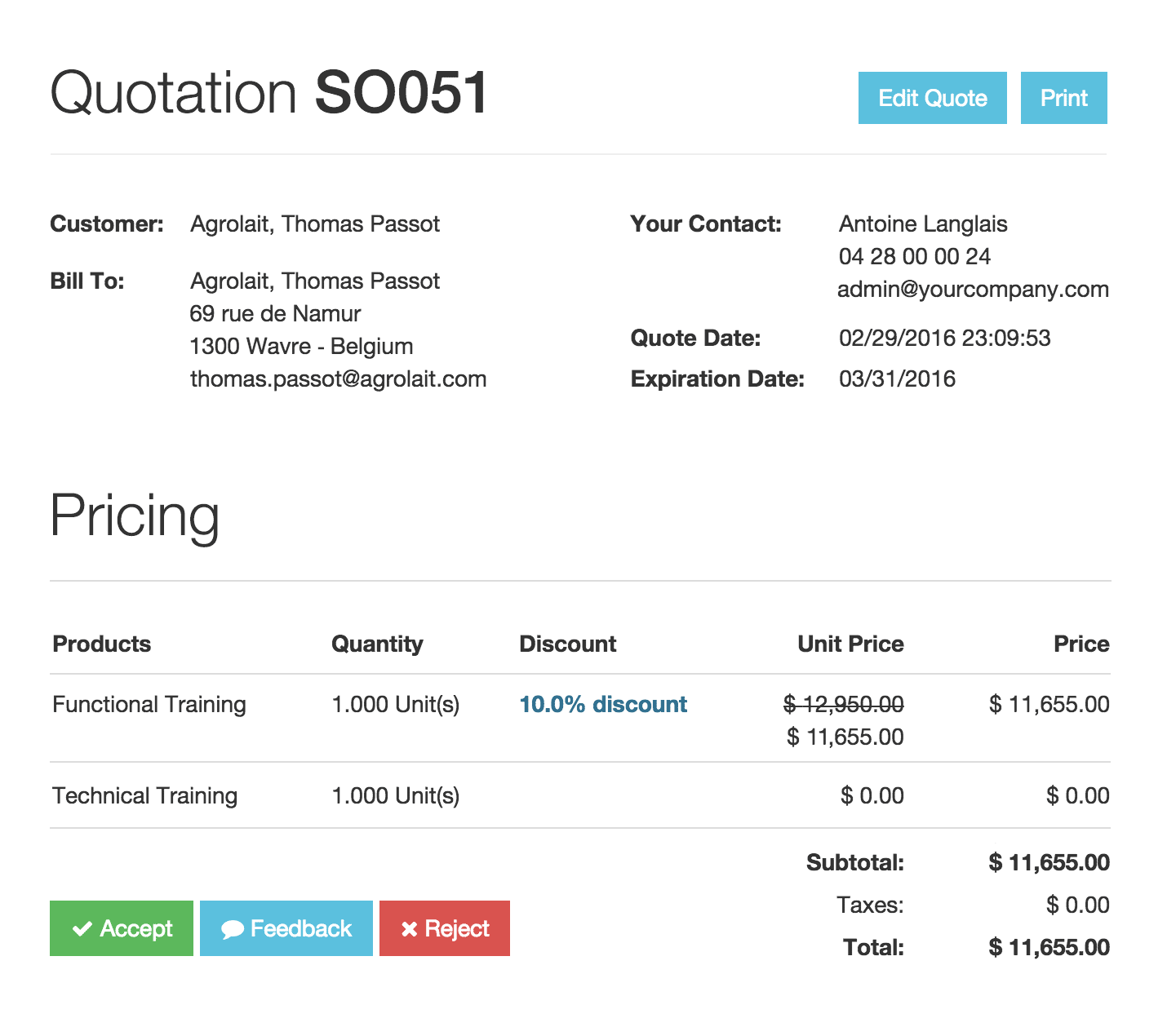Click the contact name Antoine Langlais
This screenshot has height=1036, width=1167.
923,224
